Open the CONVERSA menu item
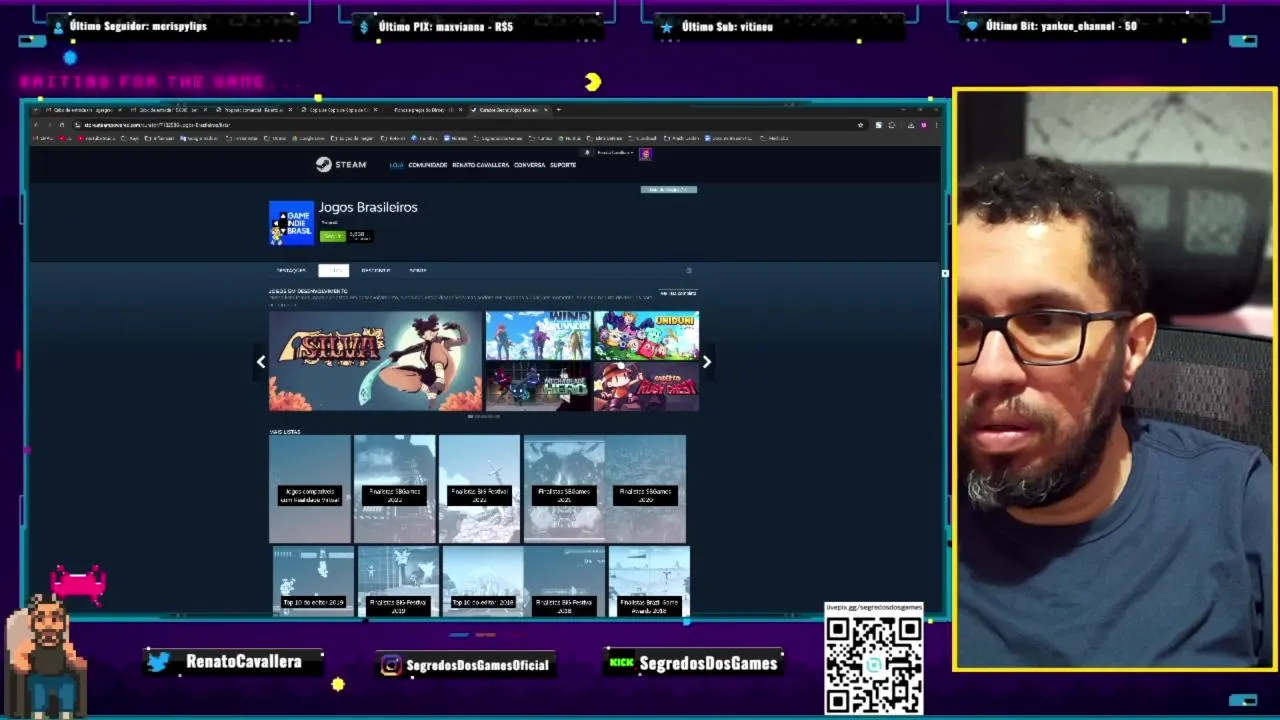Viewport: 1280px width, 720px height. coord(530,165)
